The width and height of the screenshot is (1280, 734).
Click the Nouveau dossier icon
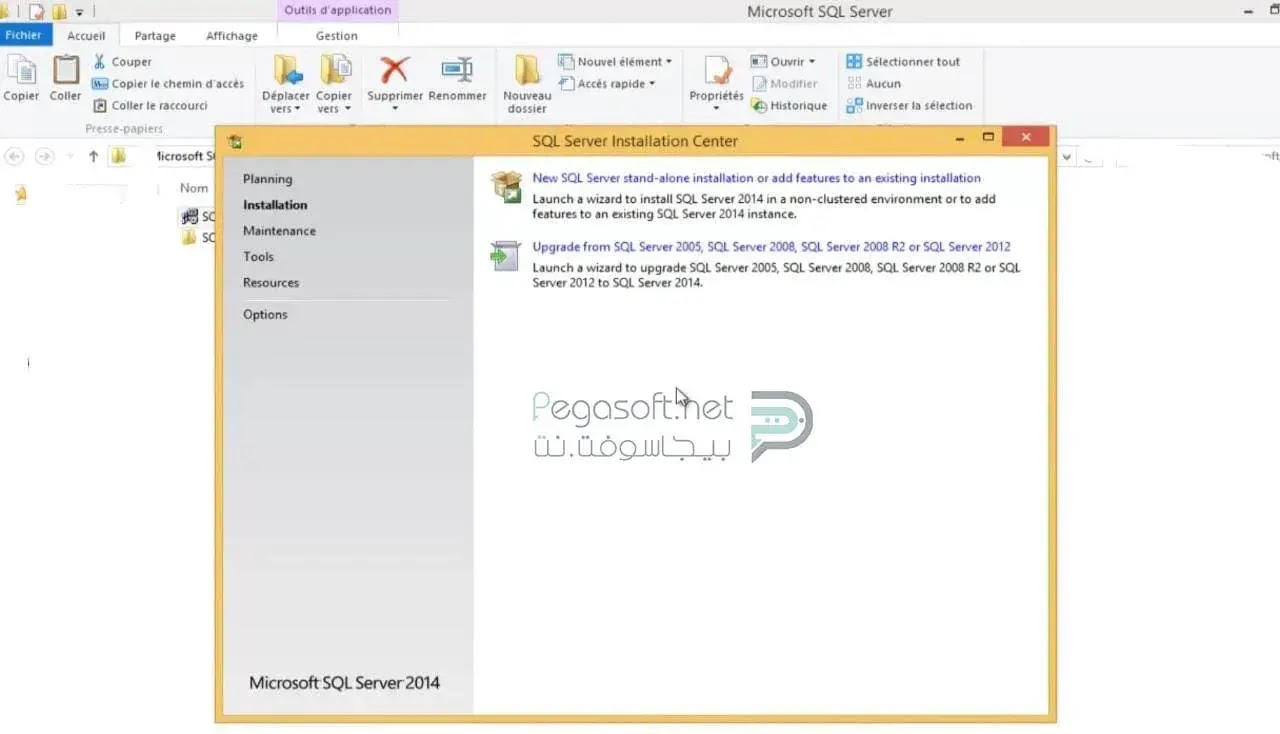pos(527,70)
